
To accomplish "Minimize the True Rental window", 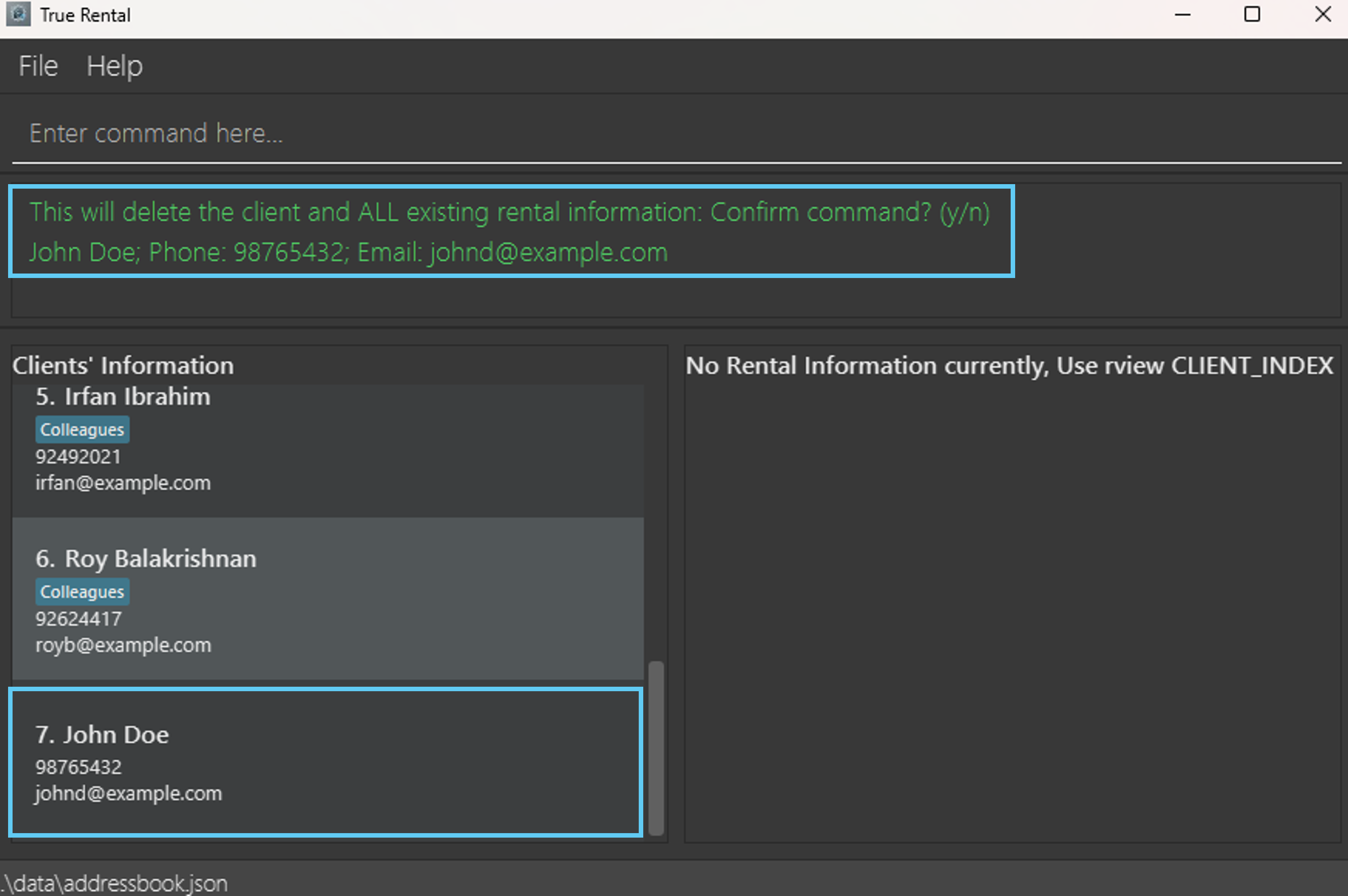I will (1182, 14).
